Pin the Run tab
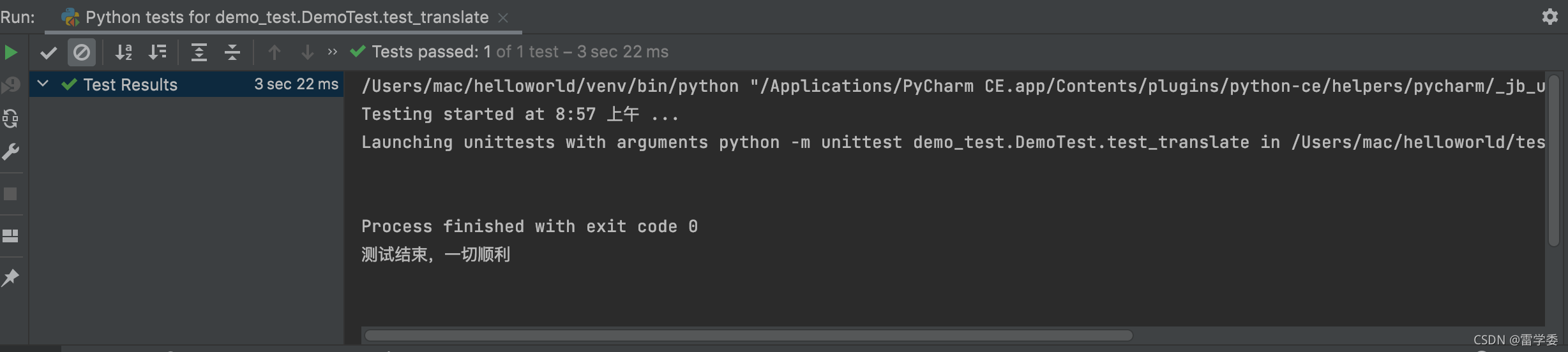The image size is (1568, 352). 11,277
